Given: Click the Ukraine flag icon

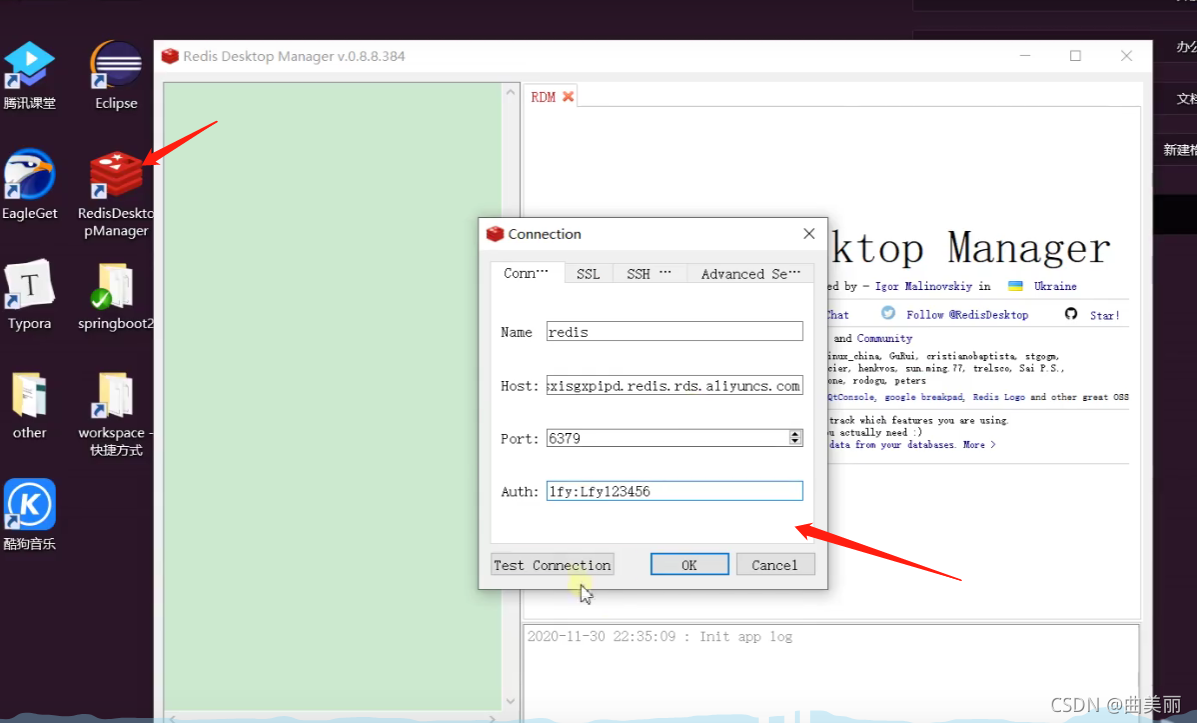Looking at the screenshot, I should tap(1015, 286).
